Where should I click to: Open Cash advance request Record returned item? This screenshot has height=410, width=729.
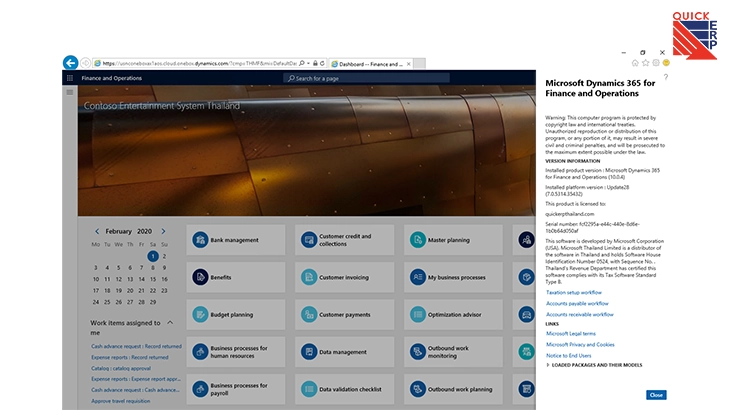136,346
